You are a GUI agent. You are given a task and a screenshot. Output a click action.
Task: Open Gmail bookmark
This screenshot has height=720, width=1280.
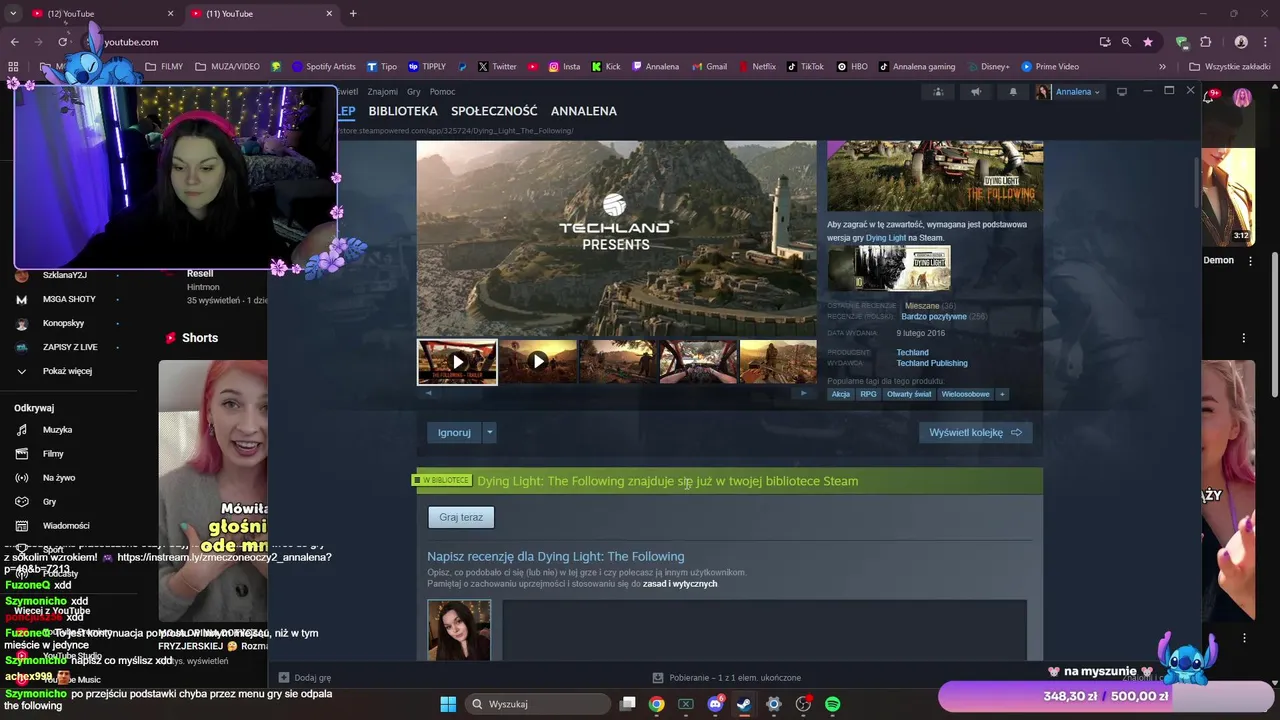[x=709, y=67]
